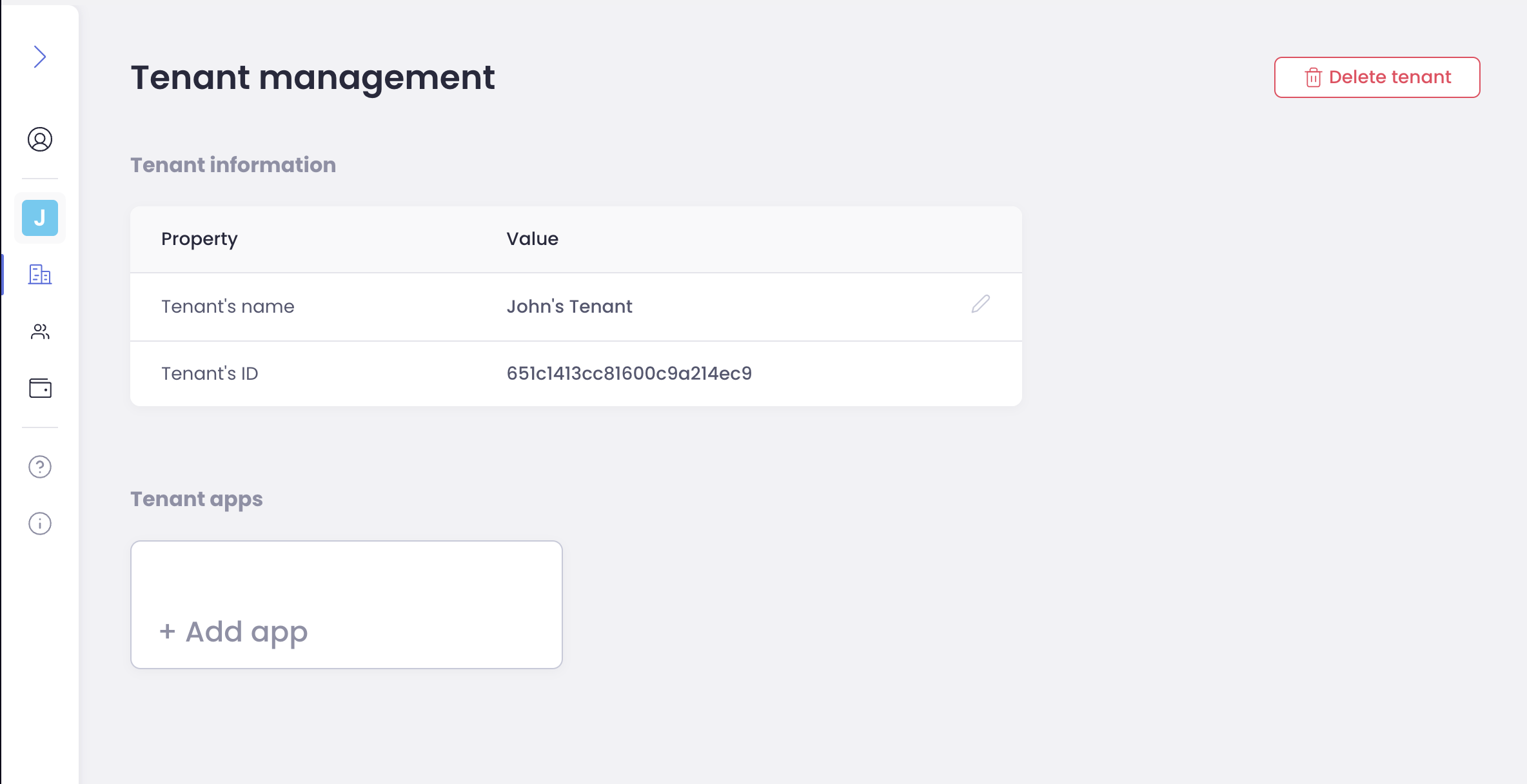The width and height of the screenshot is (1527, 784).
Task: Go to the members people icon
Action: tap(40, 331)
